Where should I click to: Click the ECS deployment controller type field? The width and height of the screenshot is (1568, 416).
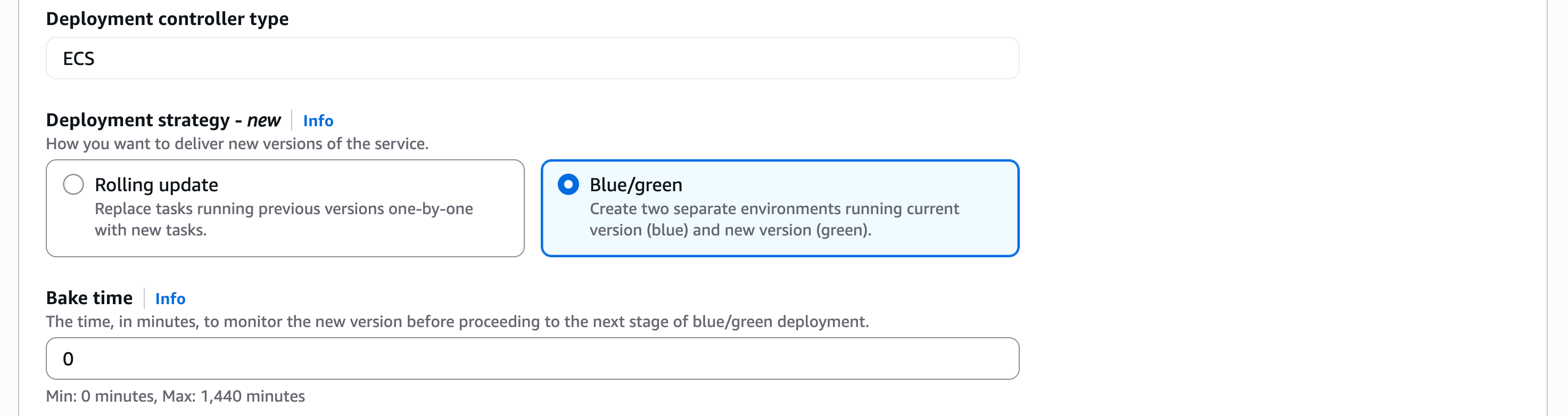point(533,58)
